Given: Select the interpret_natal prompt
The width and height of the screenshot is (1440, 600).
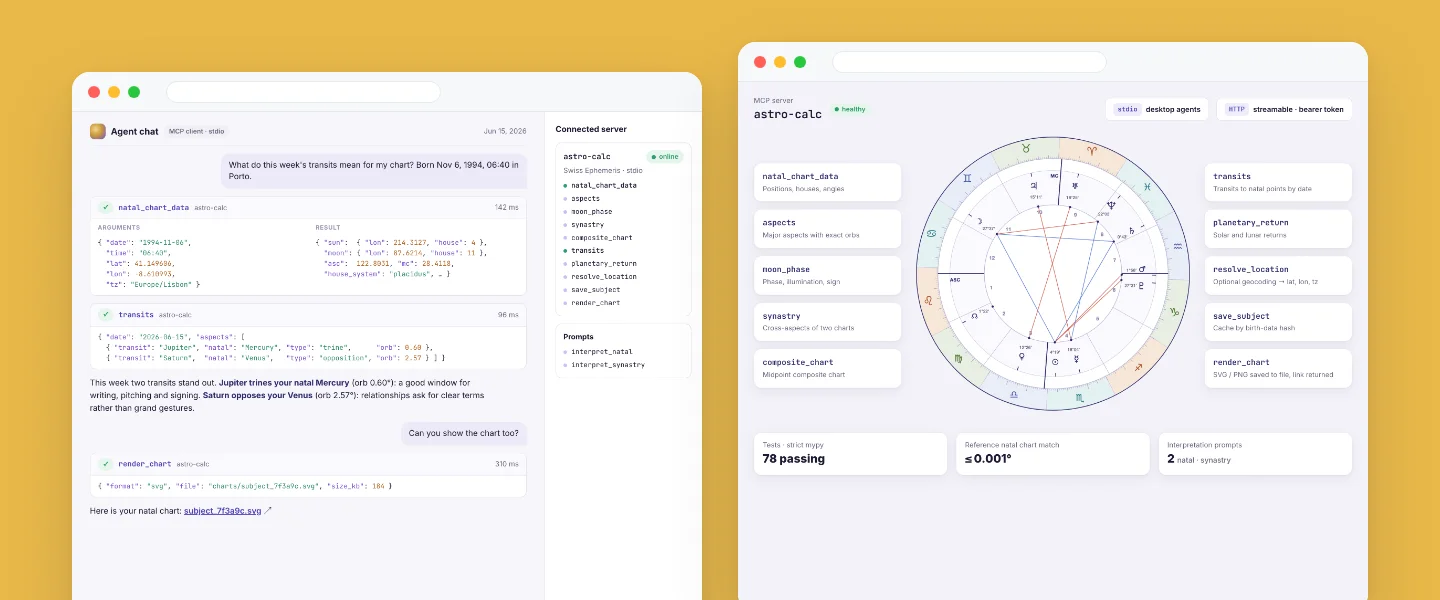Looking at the screenshot, I should click(603, 352).
